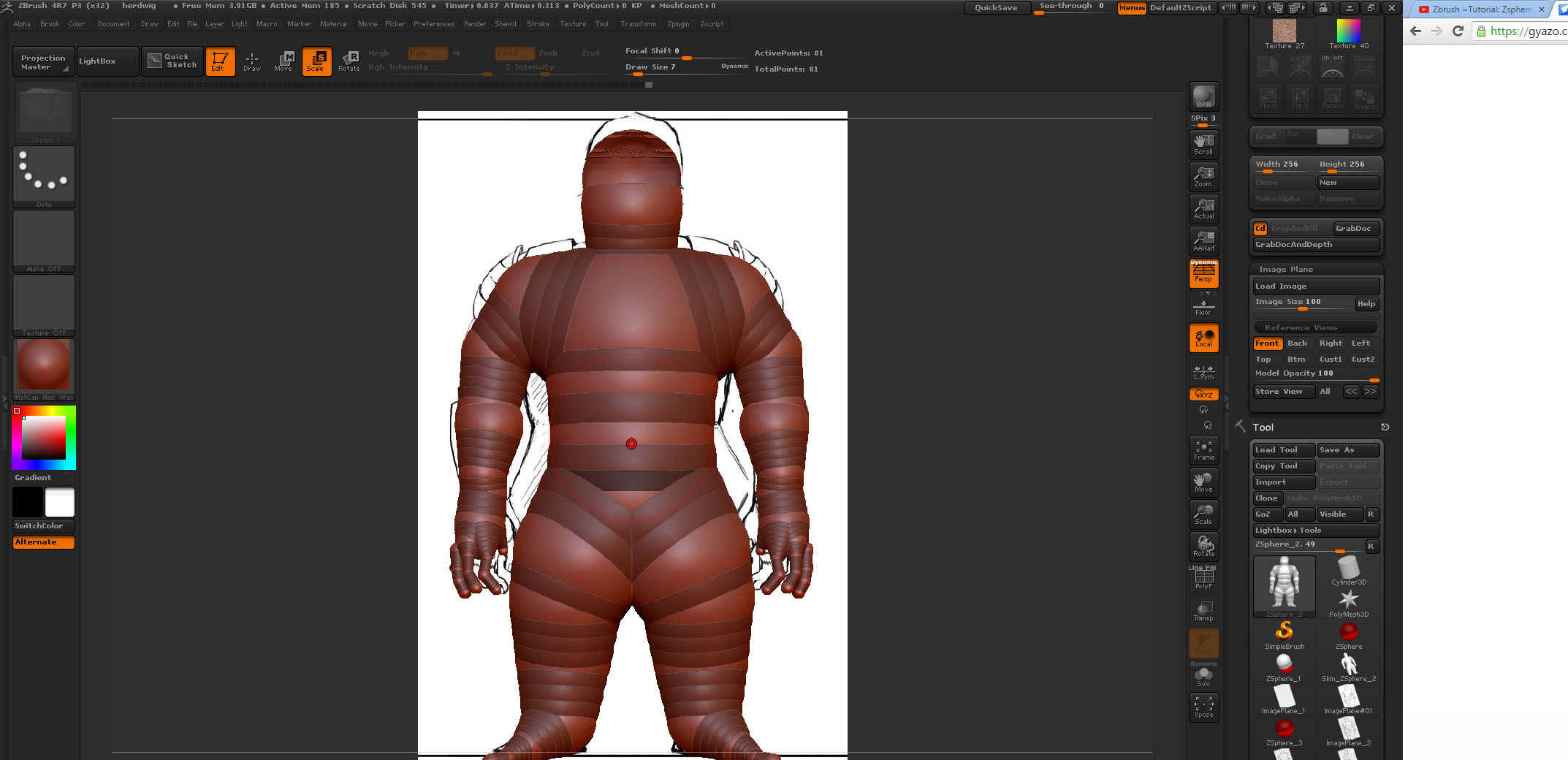Viewport: 1568px width, 760px height.
Task: Activate the Draw mode icon
Action: (252, 61)
